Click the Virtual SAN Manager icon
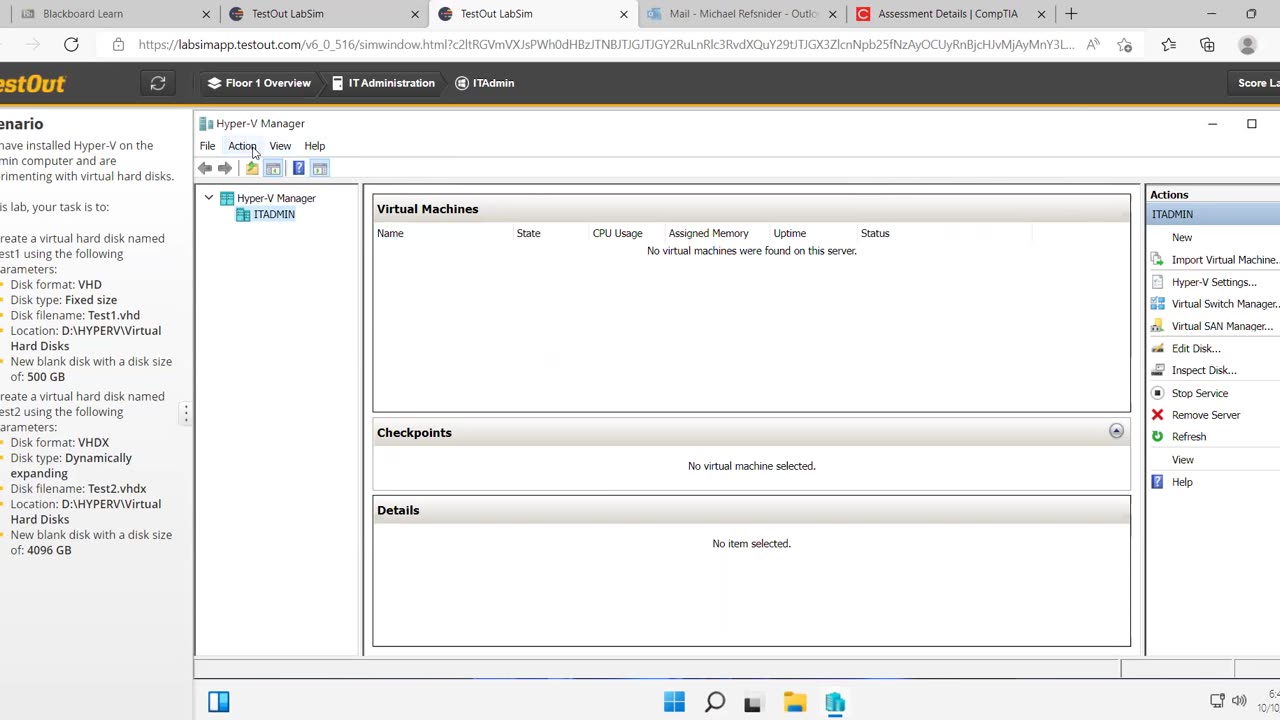Screen dimensions: 1280x720 pyautogui.click(x=1157, y=326)
